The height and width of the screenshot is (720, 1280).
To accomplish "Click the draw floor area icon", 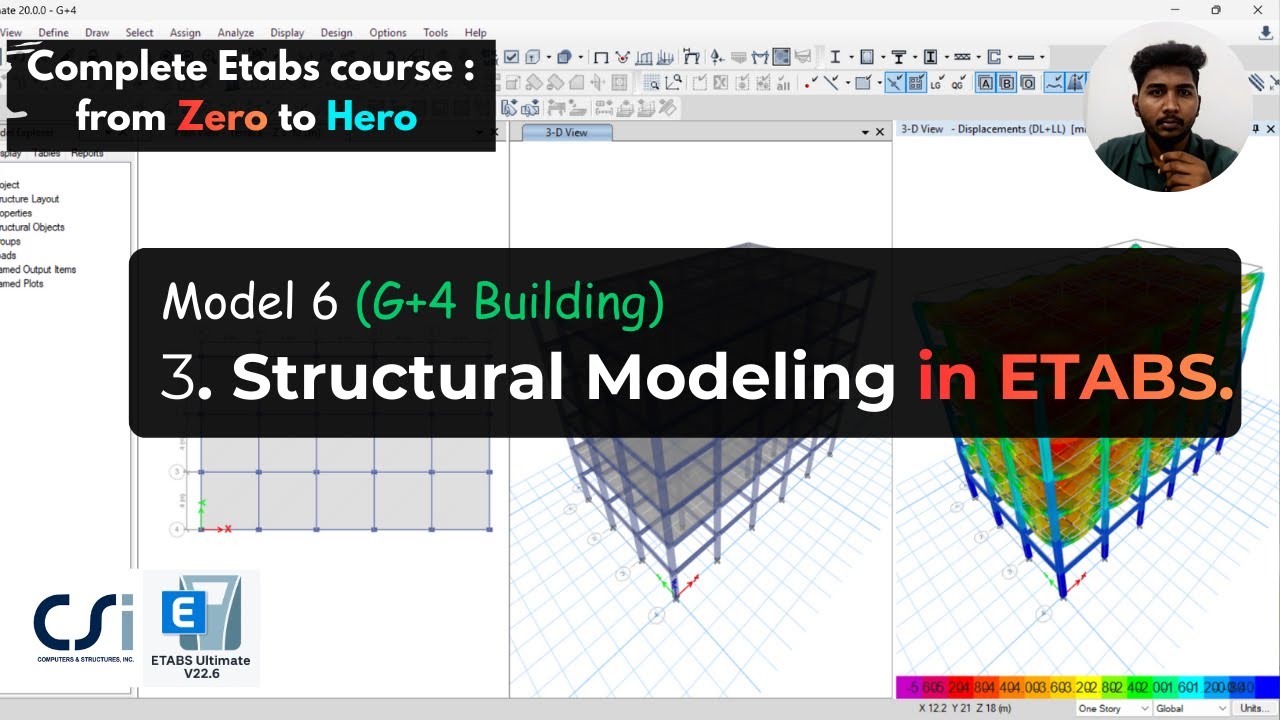I will click(863, 83).
